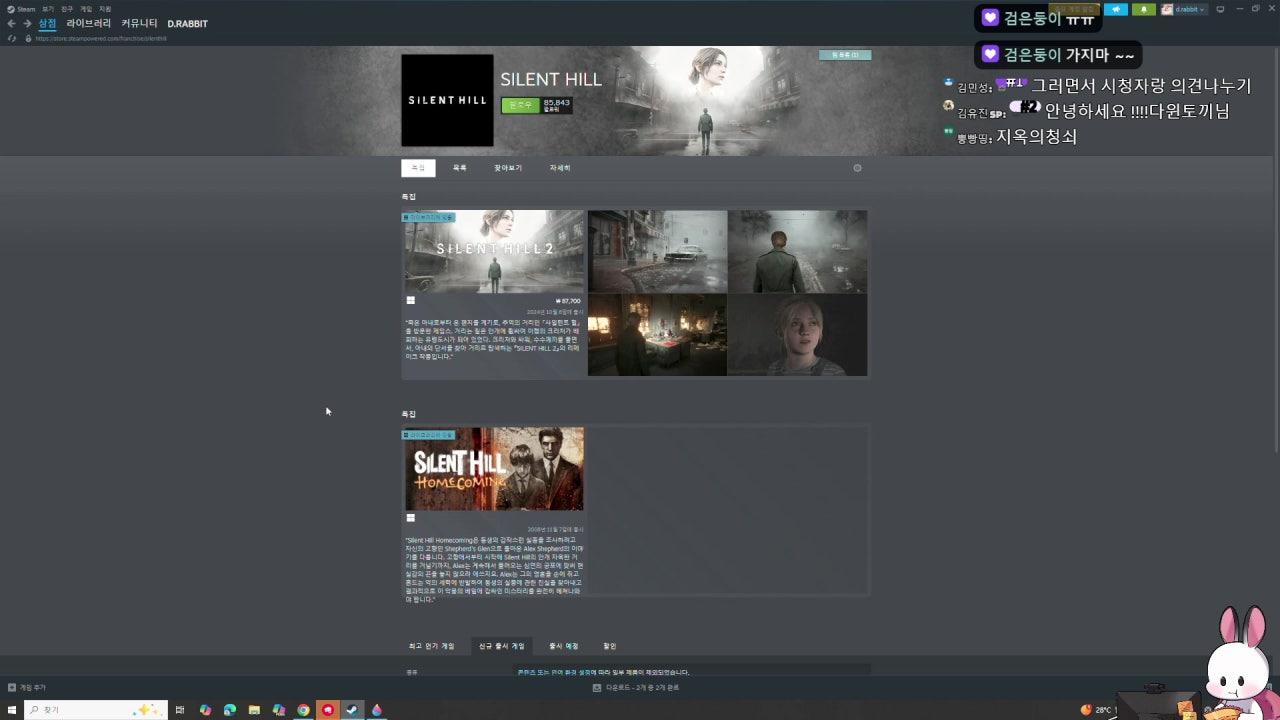This screenshot has height=720, width=1280.
Task: Open the Steam menu
Action: coord(22,9)
